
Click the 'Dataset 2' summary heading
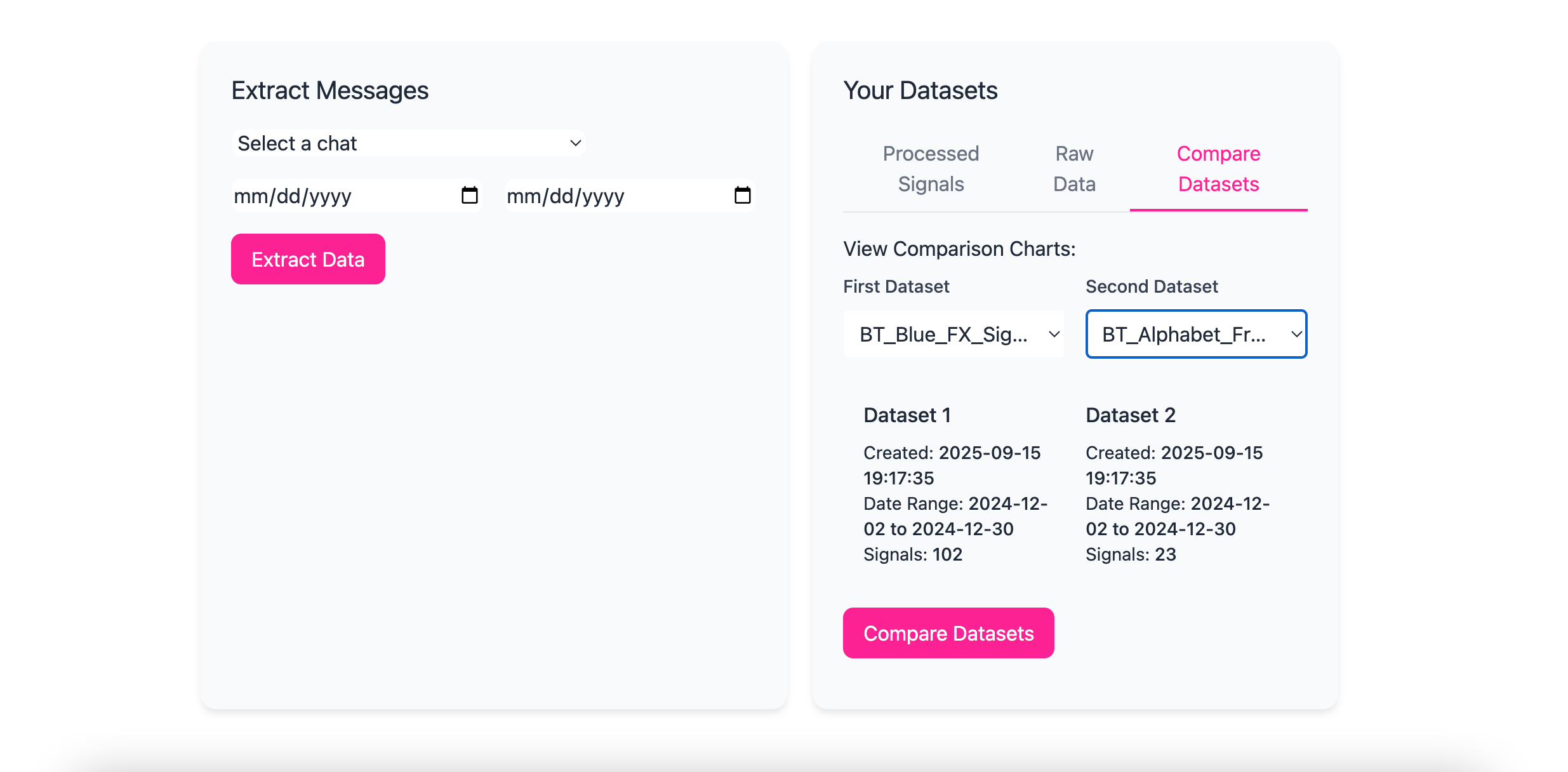[x=1131, y=415]
